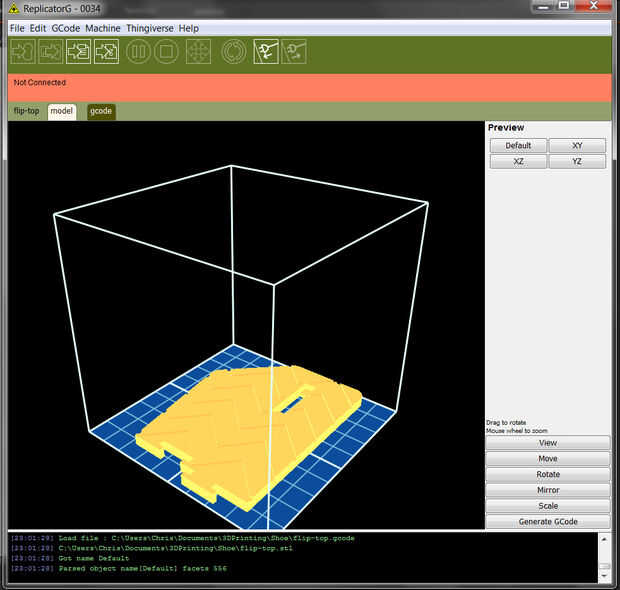The image size is (620, 590).
Task: Click the console scrollbar up arrow
Action: coord(604,539)
